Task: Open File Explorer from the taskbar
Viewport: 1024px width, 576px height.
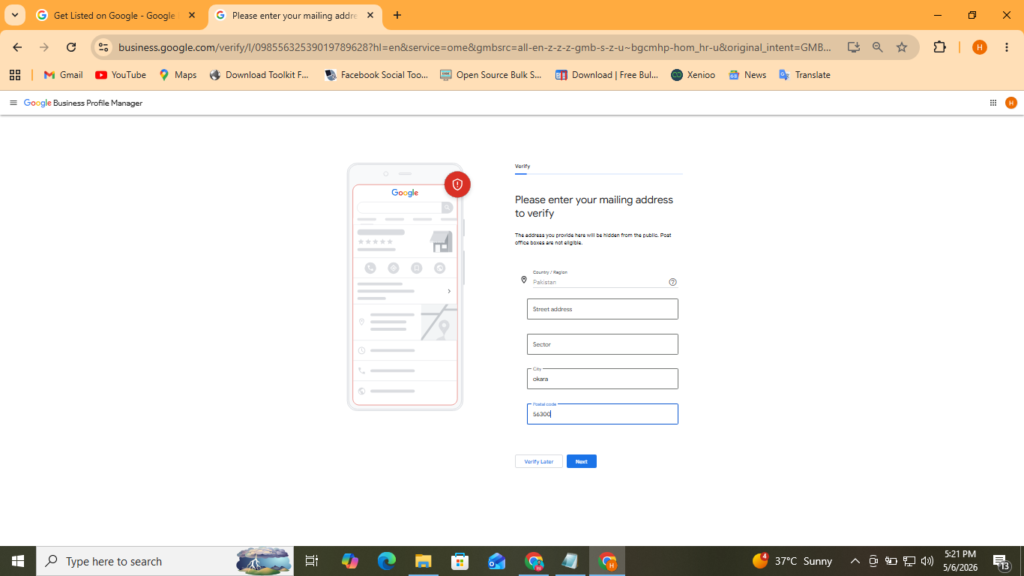Action: pyautogui.click(x=423, y=561)
